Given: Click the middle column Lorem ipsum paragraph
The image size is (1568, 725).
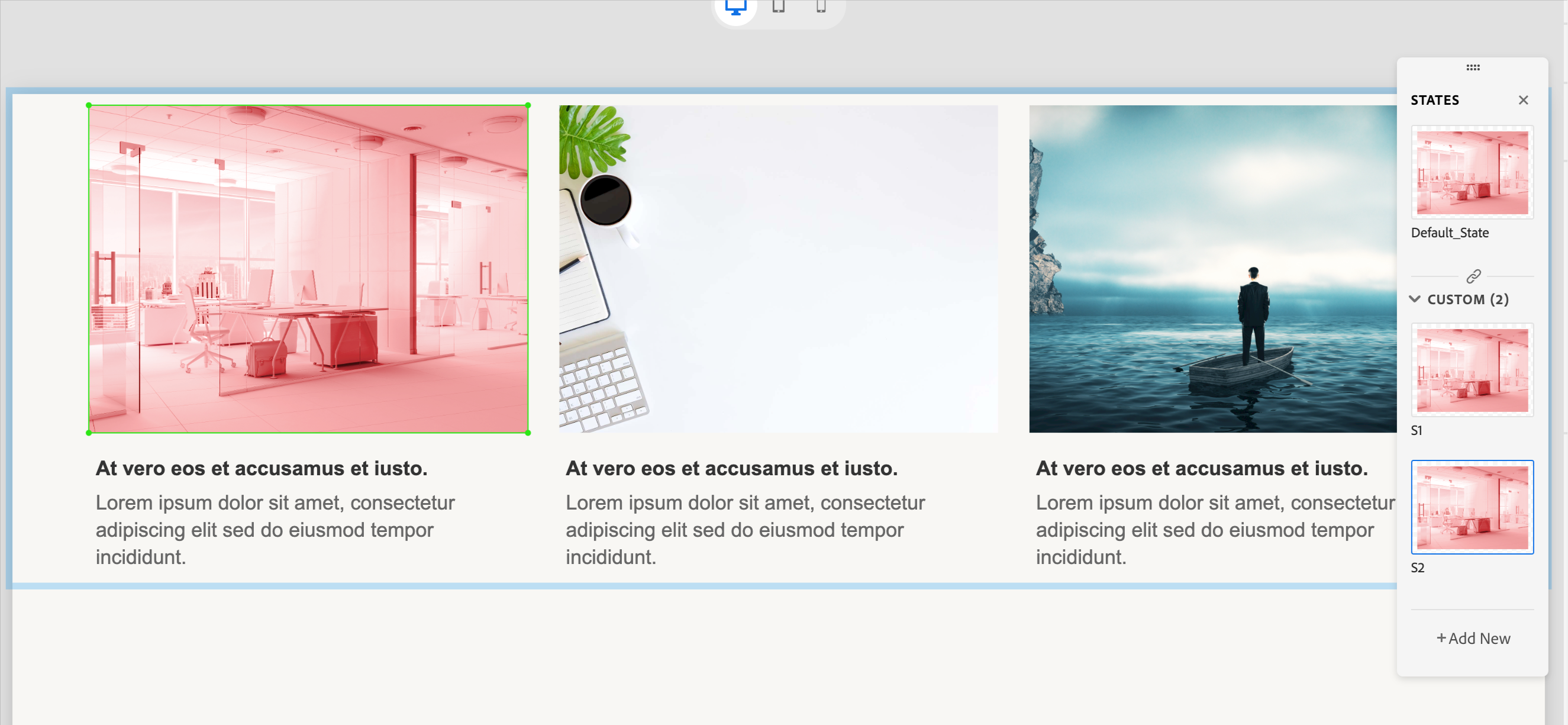Looking at the screenshot, I should pyautogui.click(x=745, y=529).
